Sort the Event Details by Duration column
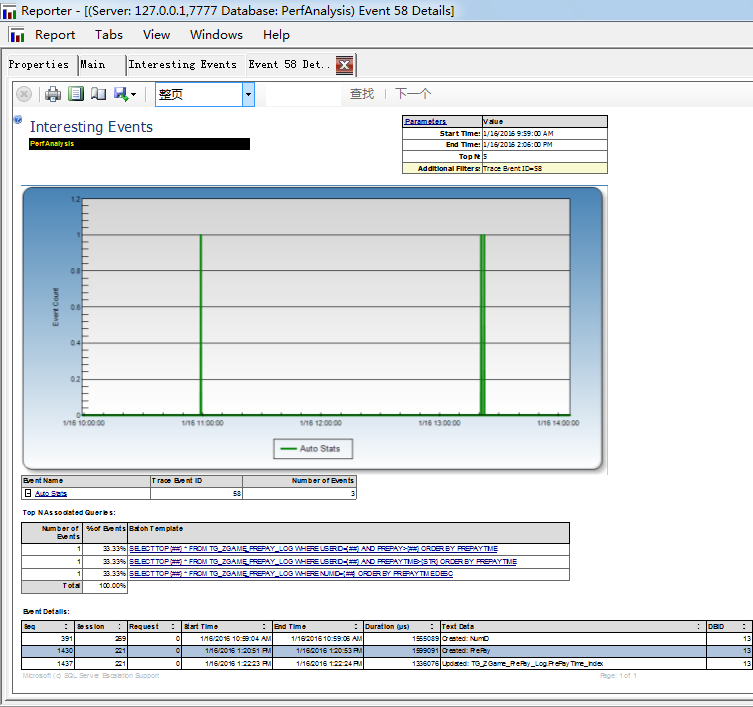The height and width of the screenshot is (707, 753). (432, 626)
